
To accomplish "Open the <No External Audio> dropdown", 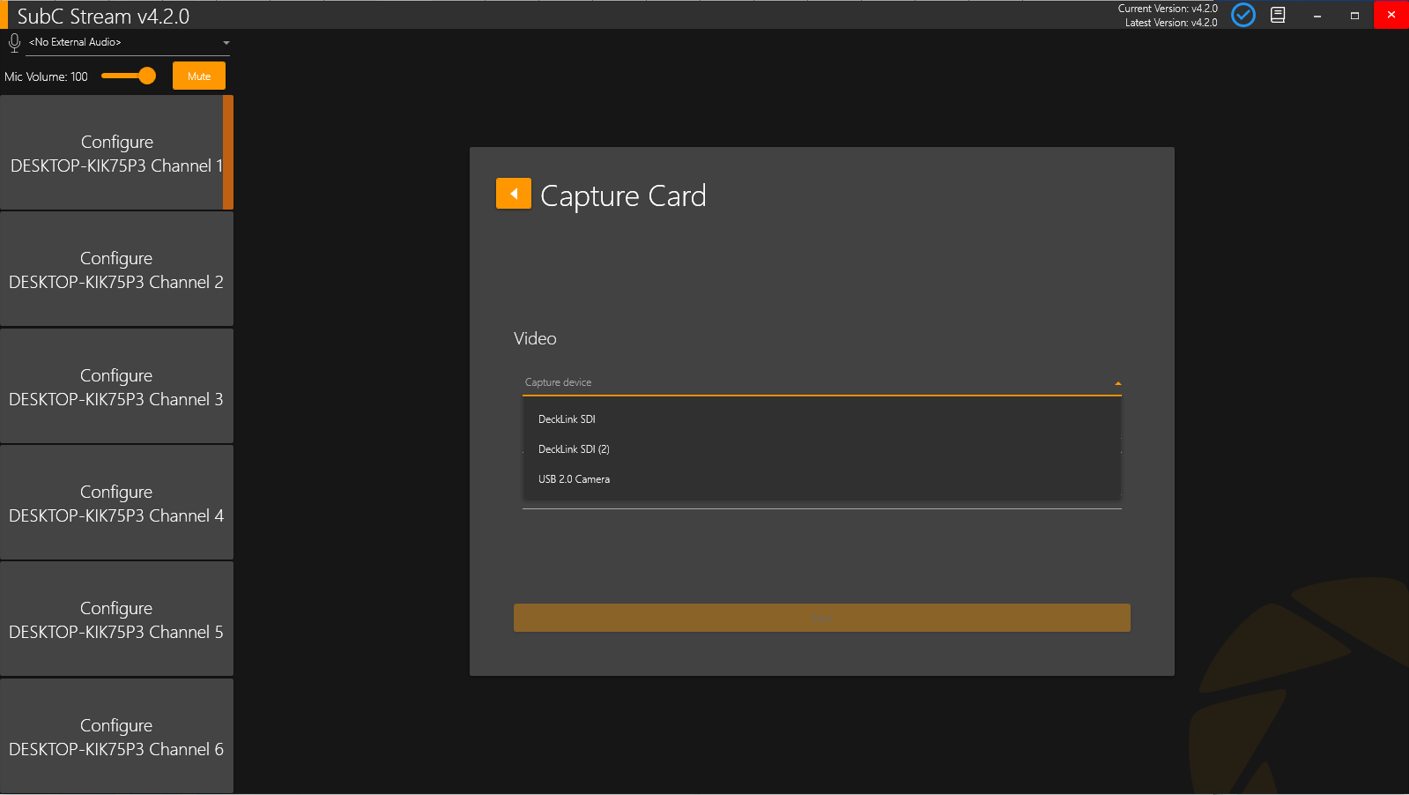I will [x=130, y=42].
